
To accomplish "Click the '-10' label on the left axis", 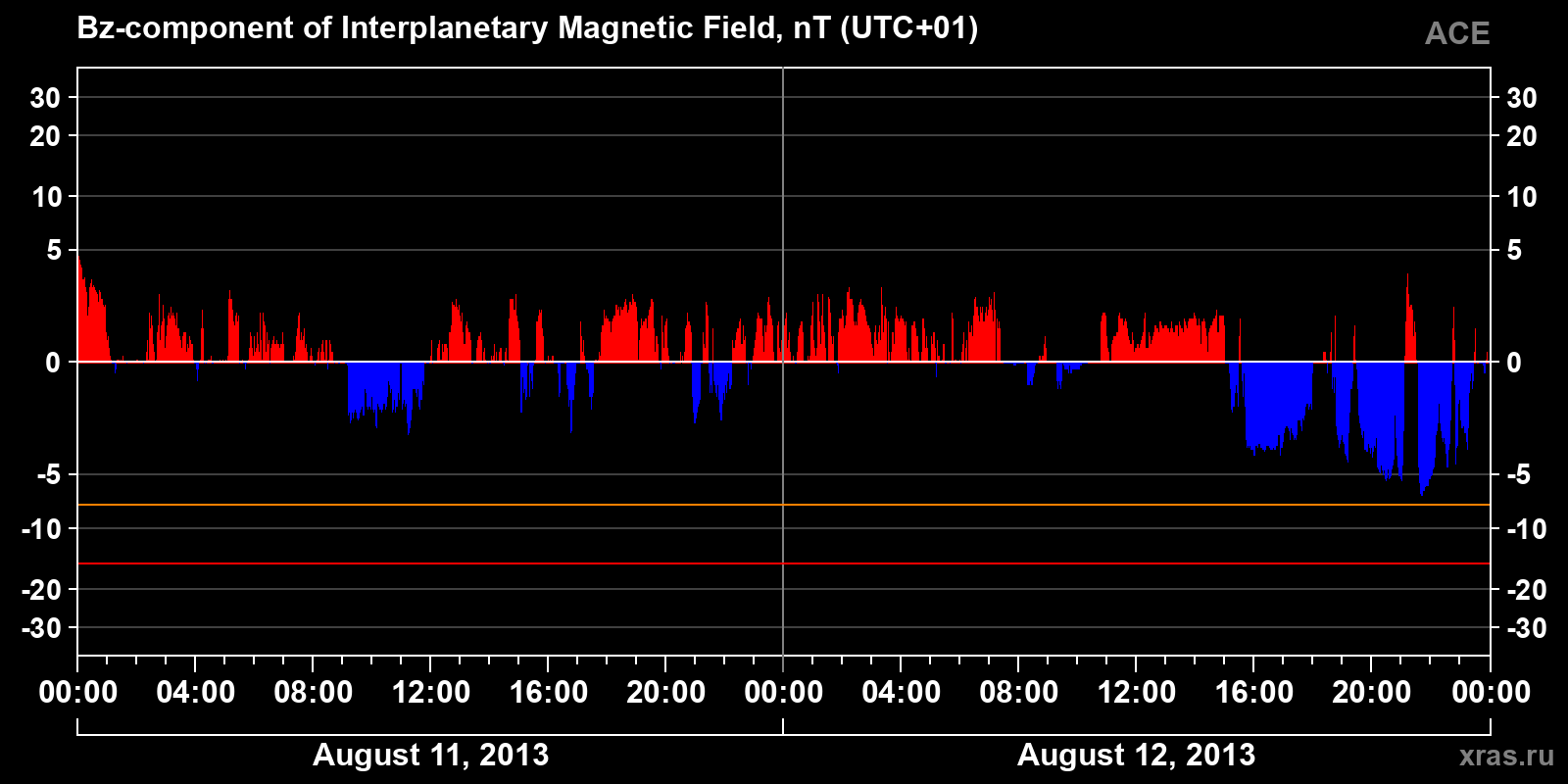I will coord(42,529).
